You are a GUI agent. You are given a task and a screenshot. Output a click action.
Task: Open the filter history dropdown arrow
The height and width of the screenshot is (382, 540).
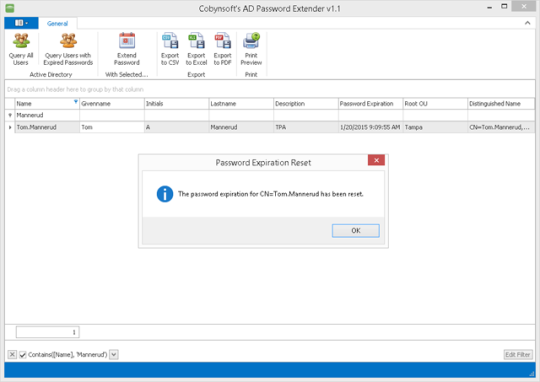pos(114,354)
